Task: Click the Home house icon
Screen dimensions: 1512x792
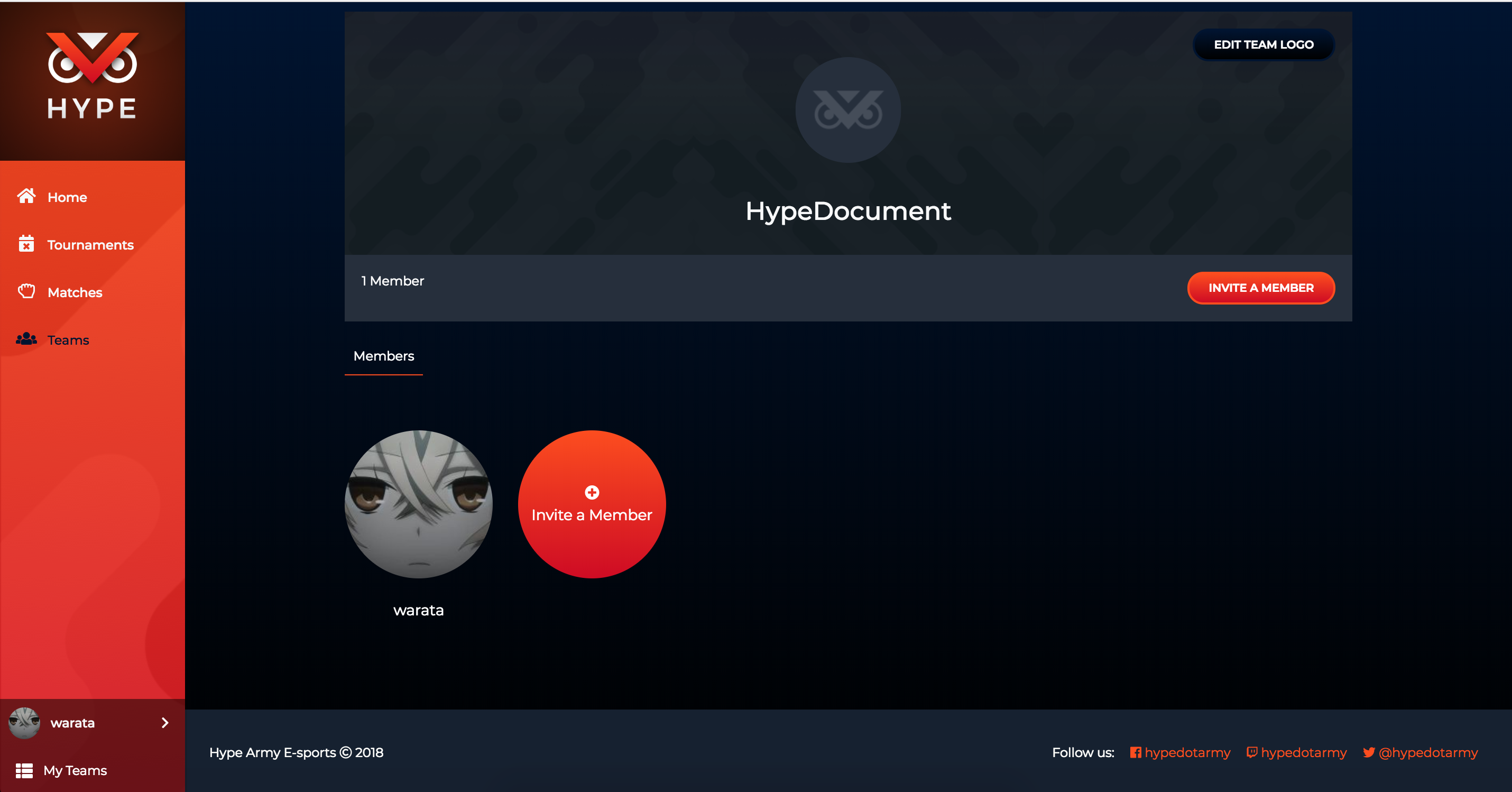Action: [x=26, y=196]
